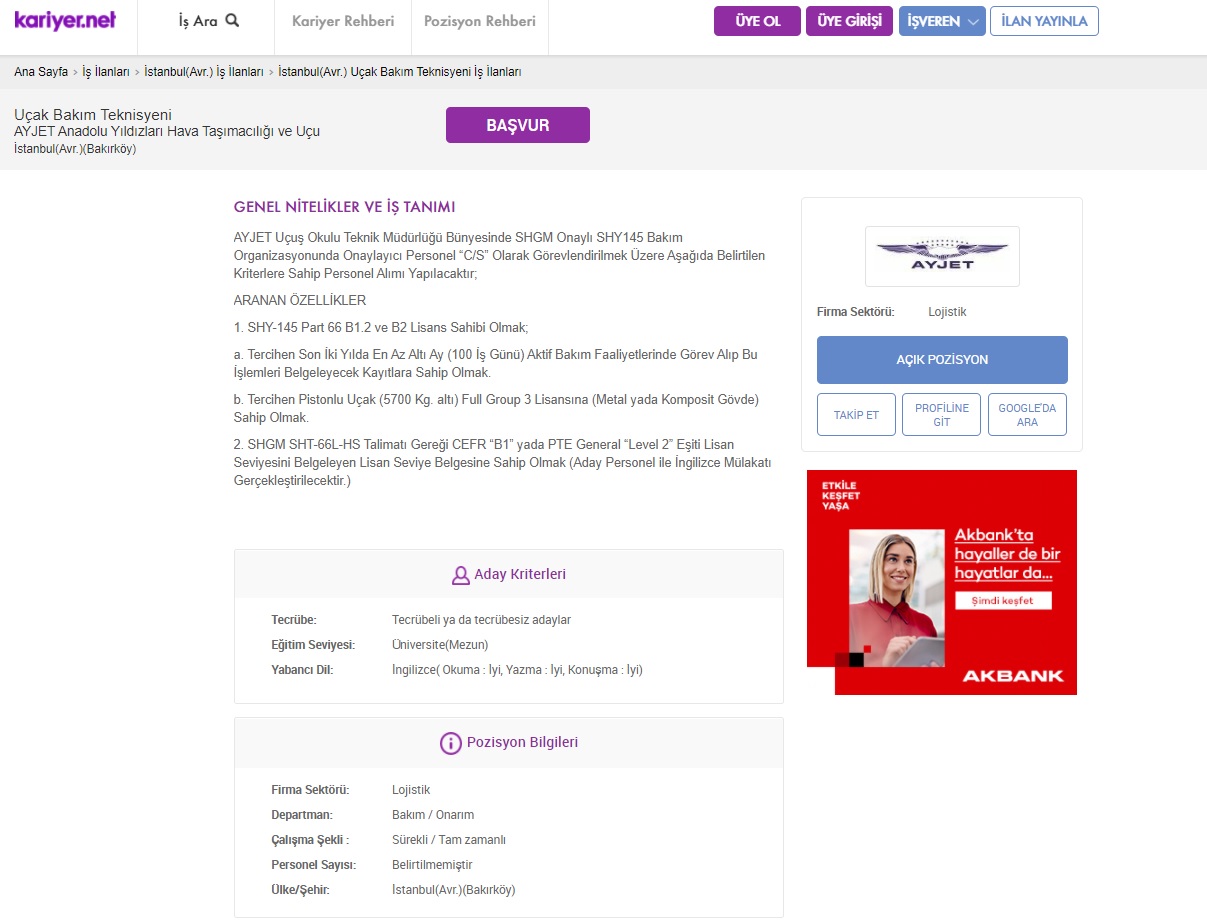Click 'Tecrübeli ya da tecrübesiz adaylar' value
1207x923 pixels.
coord(481,620)
